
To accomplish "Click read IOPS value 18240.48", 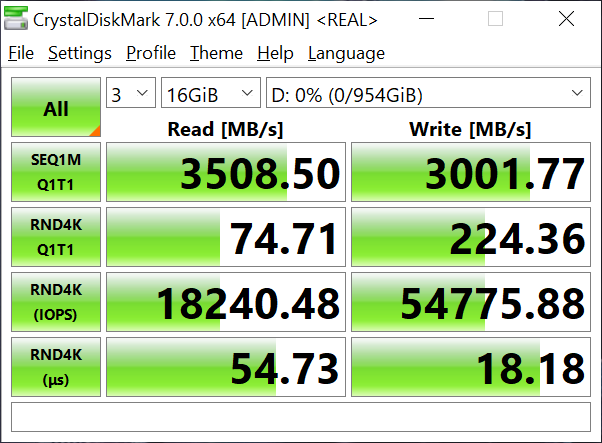I will coord(226,302).
